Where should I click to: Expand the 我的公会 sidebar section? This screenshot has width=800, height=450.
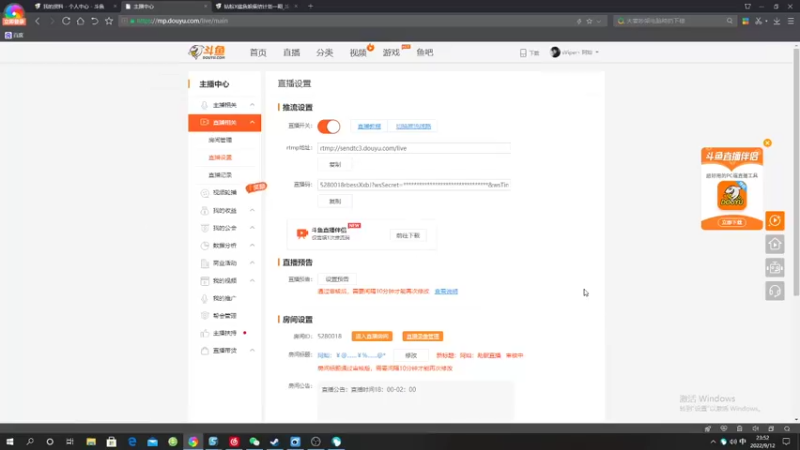pos(252,228)
